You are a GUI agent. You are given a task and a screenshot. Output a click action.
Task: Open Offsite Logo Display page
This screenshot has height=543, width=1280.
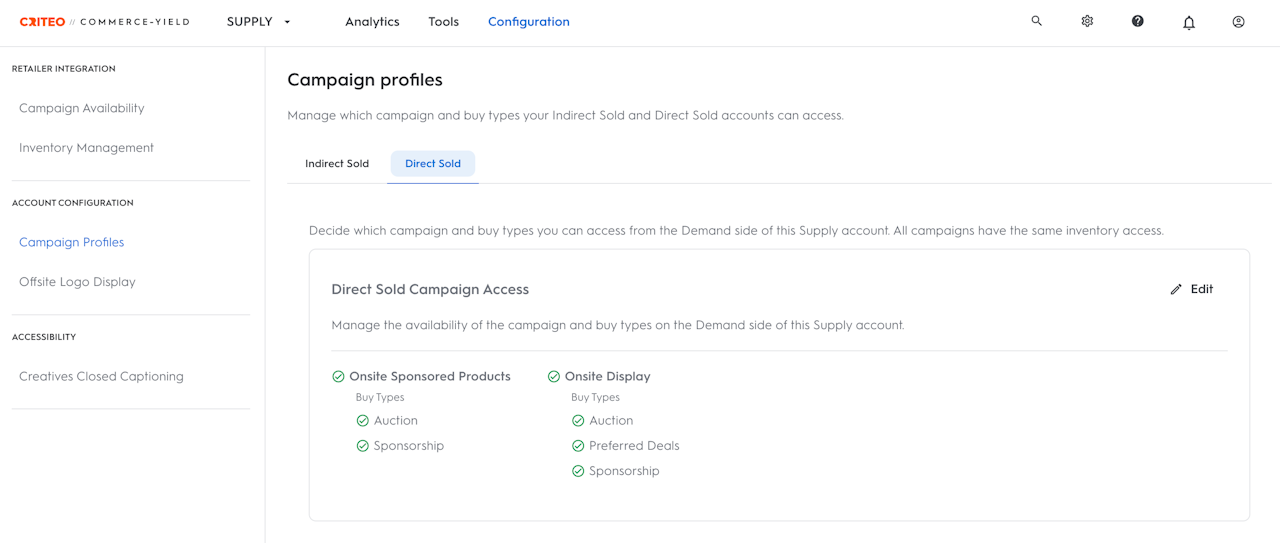coord(77,282)
